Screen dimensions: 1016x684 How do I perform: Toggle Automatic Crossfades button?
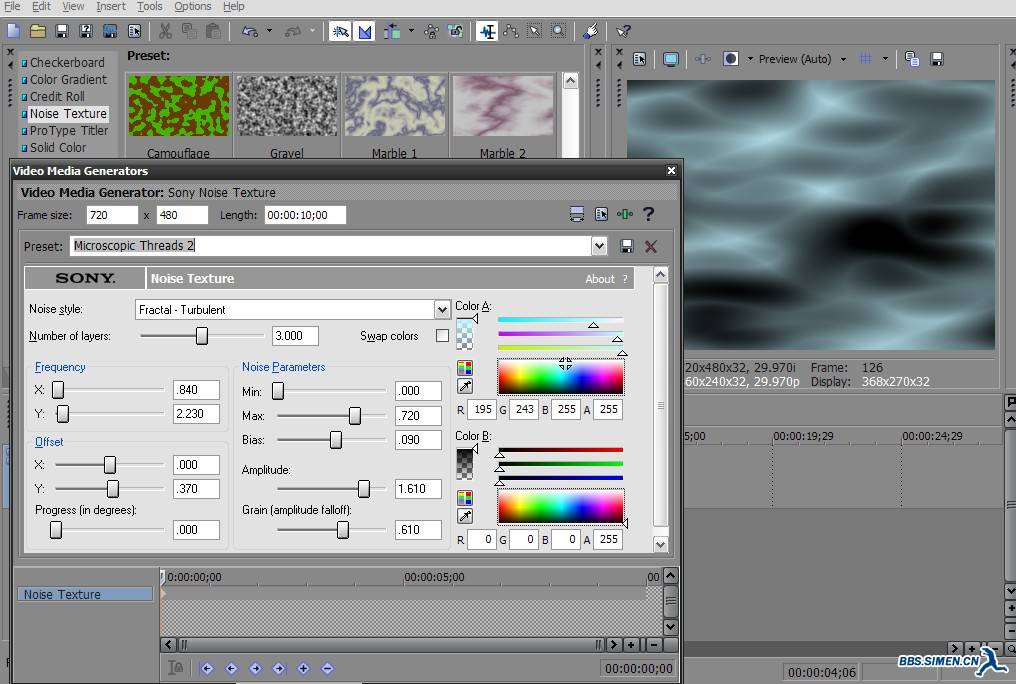pos(365,30)
